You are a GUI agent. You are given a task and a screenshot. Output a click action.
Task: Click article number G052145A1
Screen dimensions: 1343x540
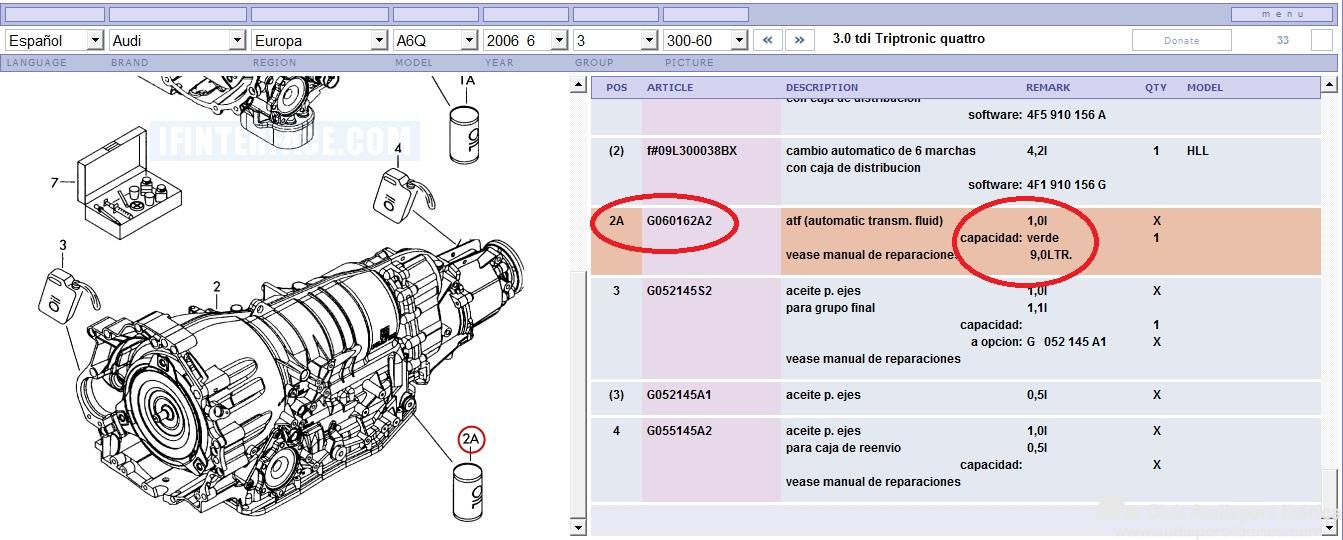pos(679,394)
